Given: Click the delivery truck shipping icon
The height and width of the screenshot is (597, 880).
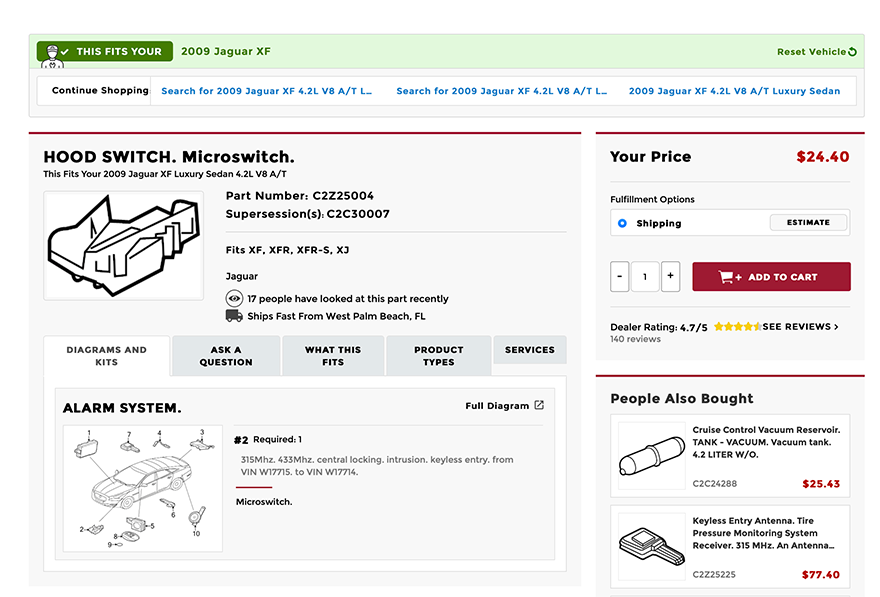Looking at the screenshot, I should 234,315.
